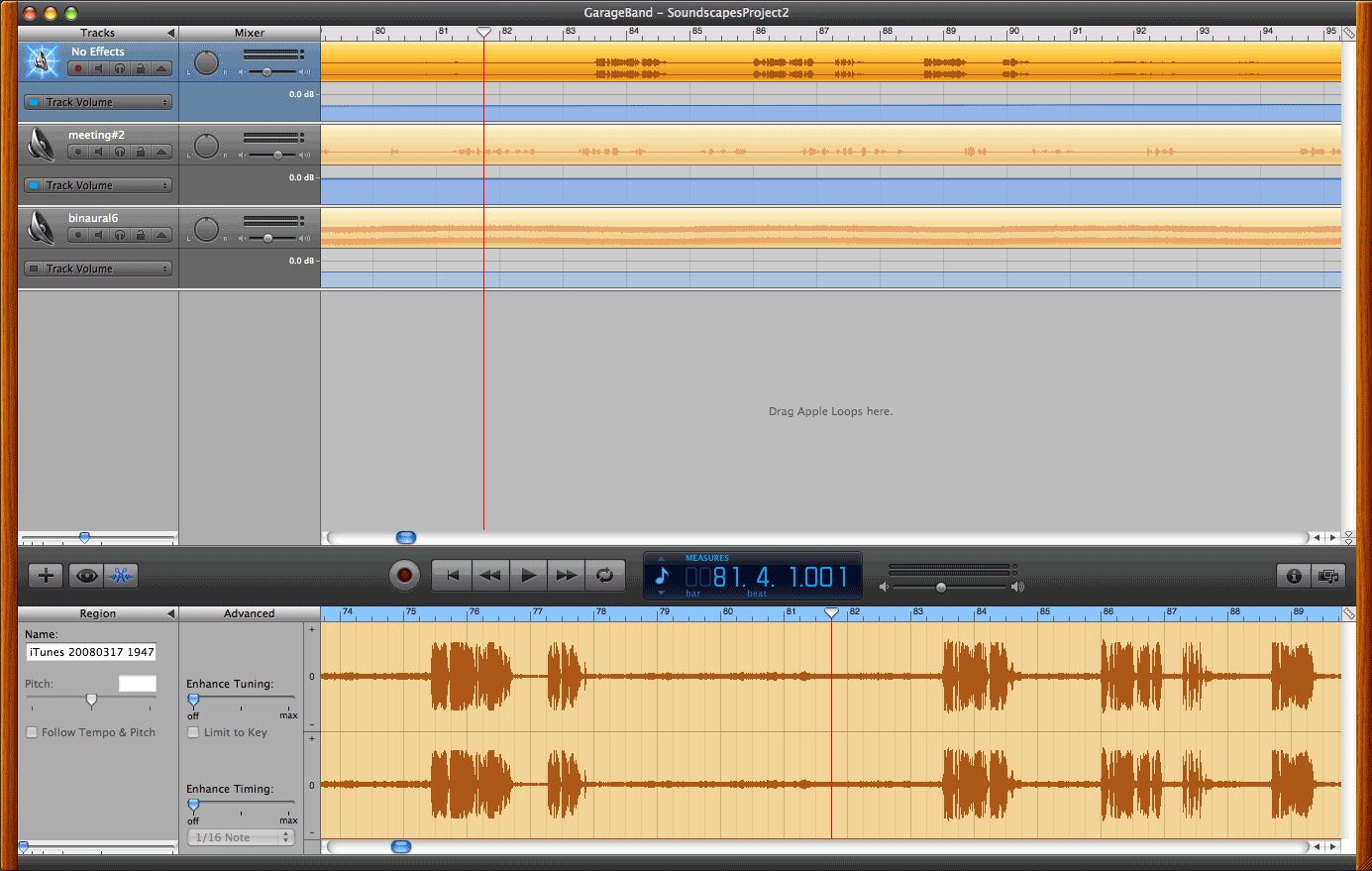1372x871 pixels.
Task: Click the Pitch value field
Action: (138, 684)
